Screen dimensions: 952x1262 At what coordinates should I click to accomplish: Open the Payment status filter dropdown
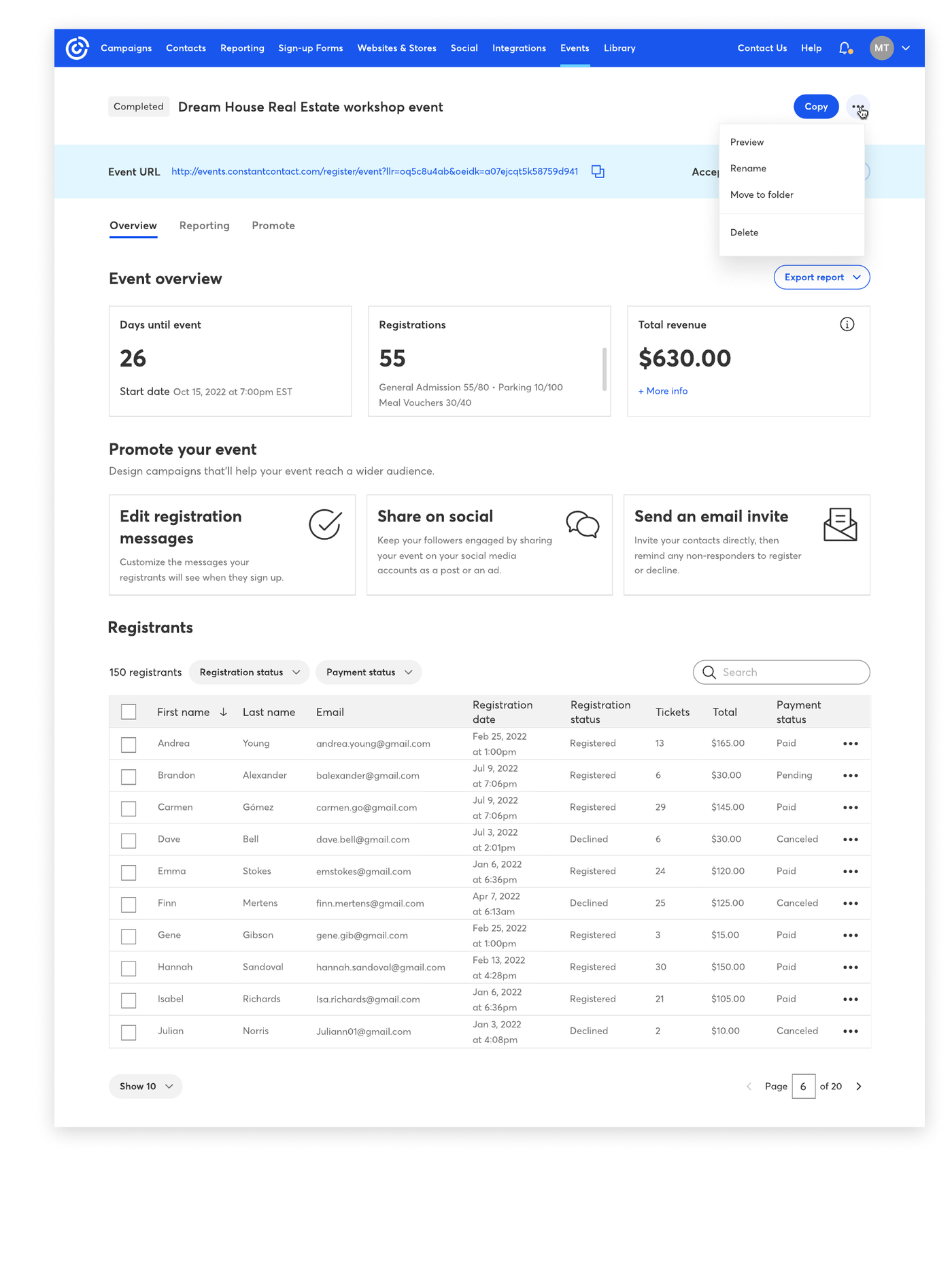369,672
